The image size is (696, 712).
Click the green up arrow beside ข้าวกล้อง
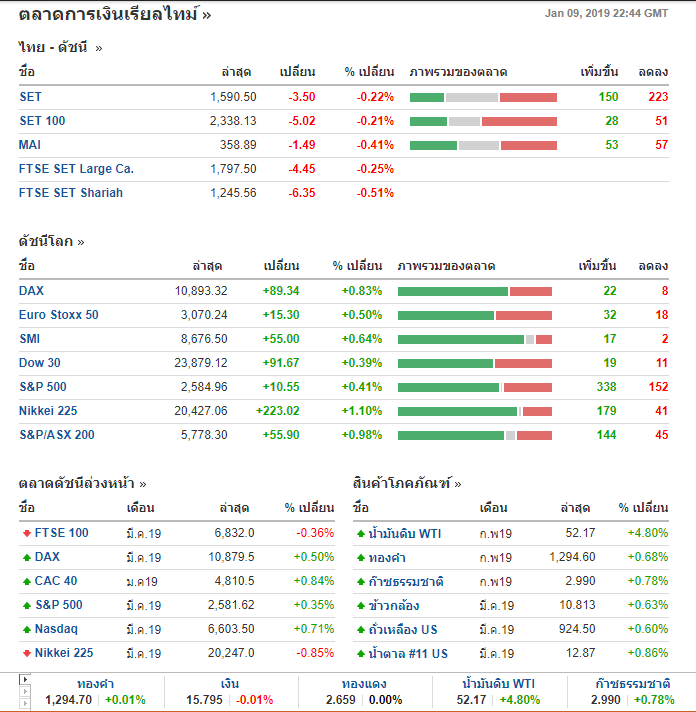[361, 606]
